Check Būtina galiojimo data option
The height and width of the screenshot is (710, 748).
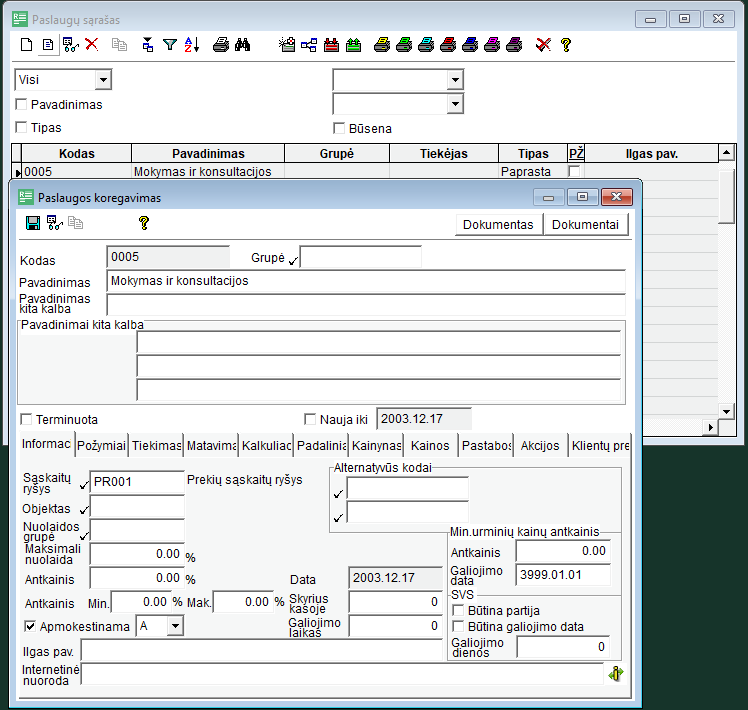[458, 626]
